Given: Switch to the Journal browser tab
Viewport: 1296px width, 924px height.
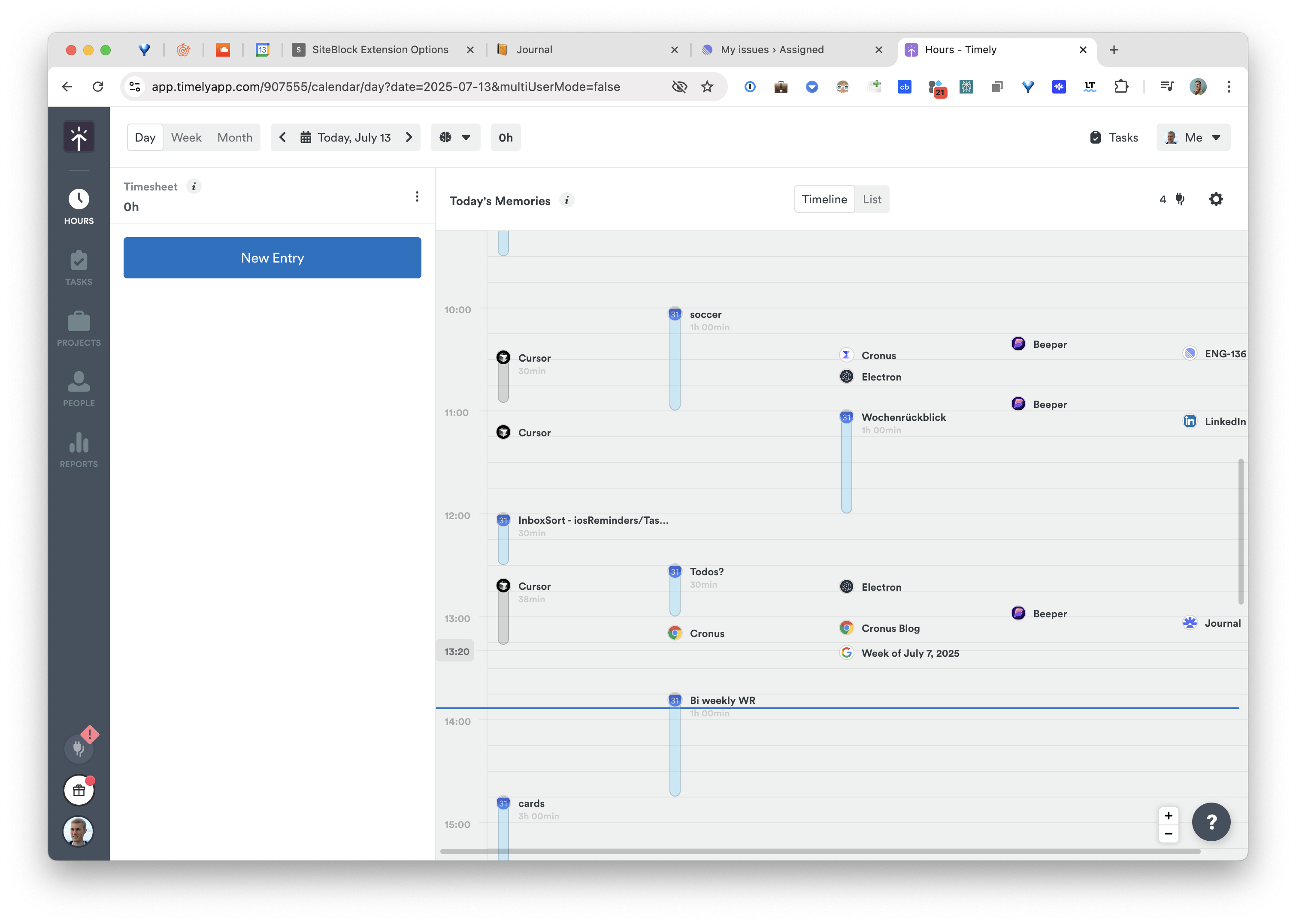Looking at the screenshot, I should 586,49.
